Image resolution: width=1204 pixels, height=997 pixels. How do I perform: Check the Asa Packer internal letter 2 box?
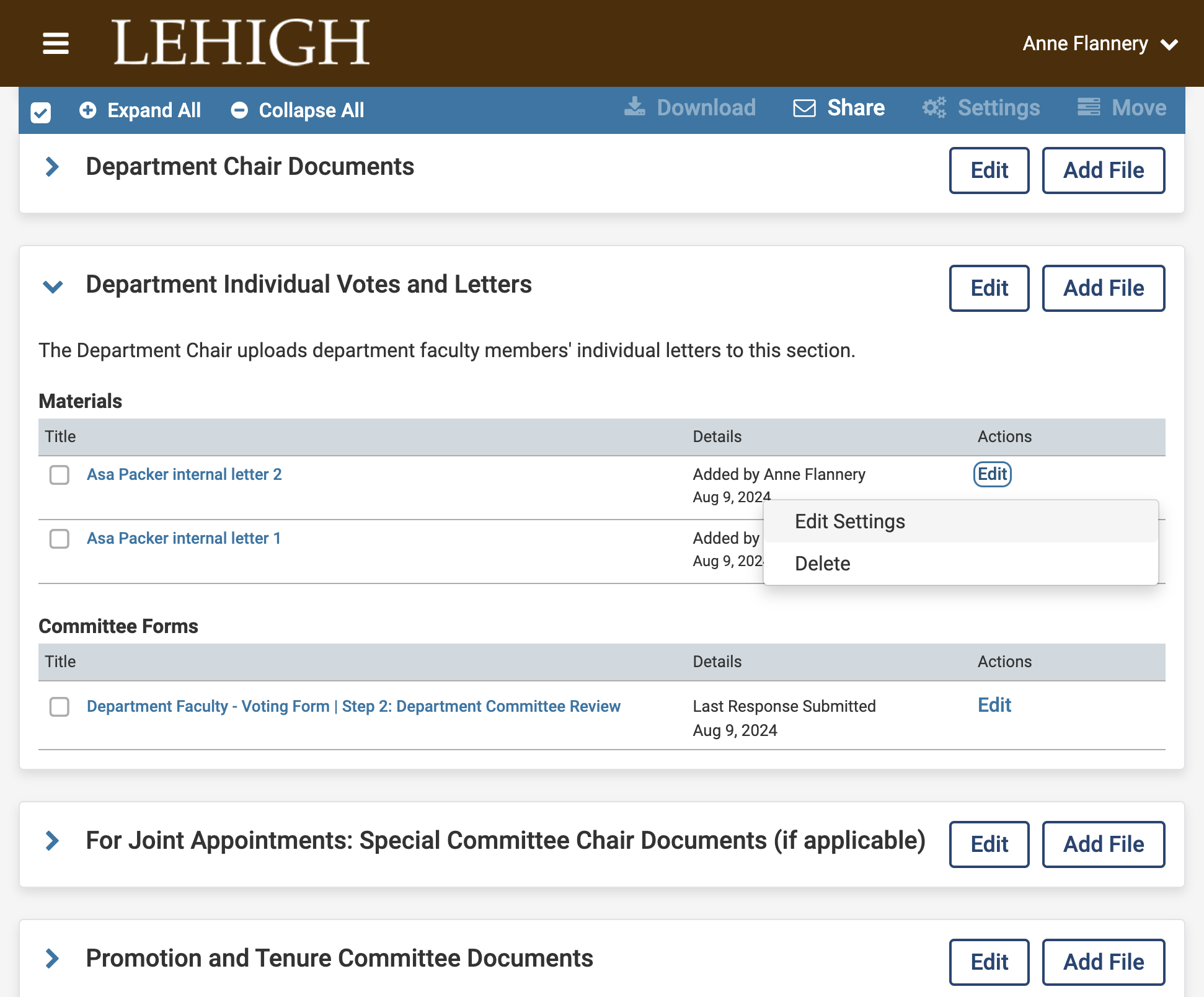coord(60,475)
